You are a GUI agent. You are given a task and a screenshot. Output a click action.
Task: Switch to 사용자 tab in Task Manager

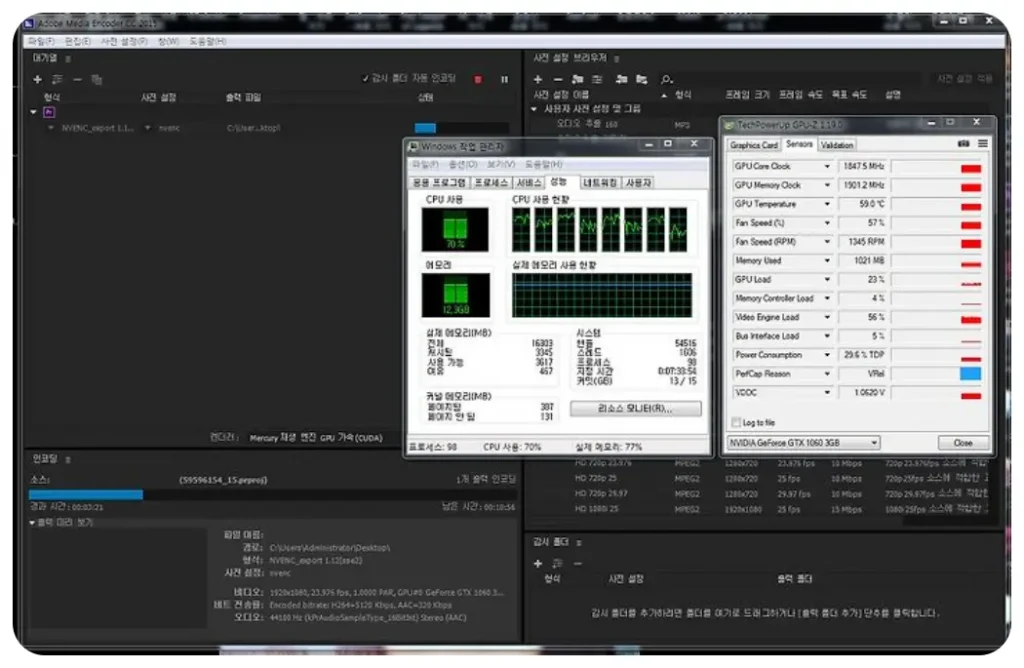tap(638, 183)
